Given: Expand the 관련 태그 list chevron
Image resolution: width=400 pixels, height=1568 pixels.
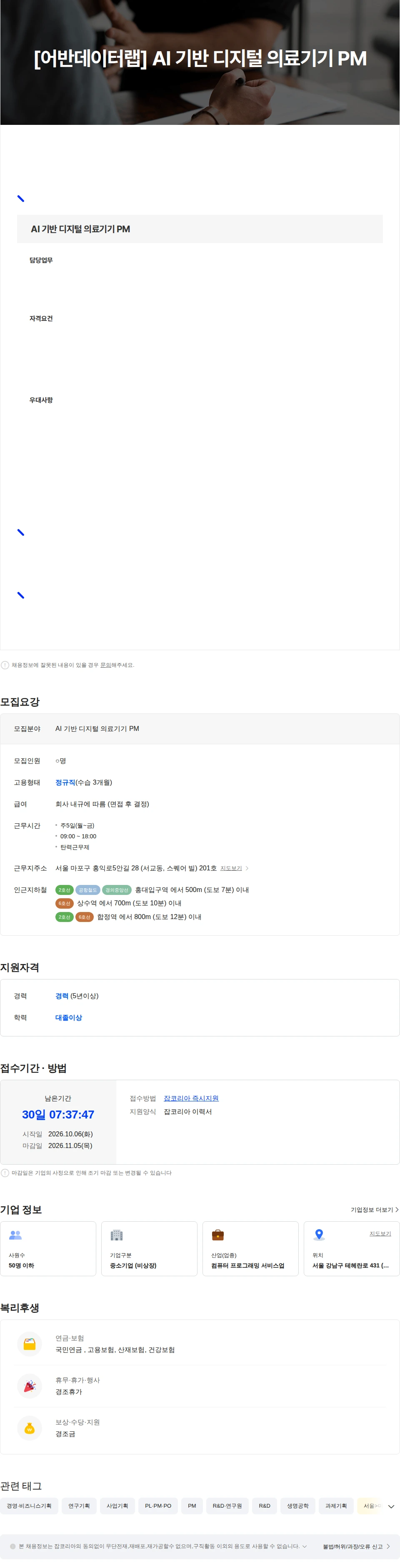Looking at the screenshot, I should pos(391,1506).
